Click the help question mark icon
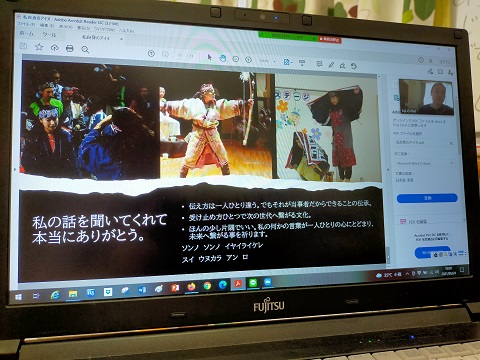480x360 pixels. [x=421, y=60]
